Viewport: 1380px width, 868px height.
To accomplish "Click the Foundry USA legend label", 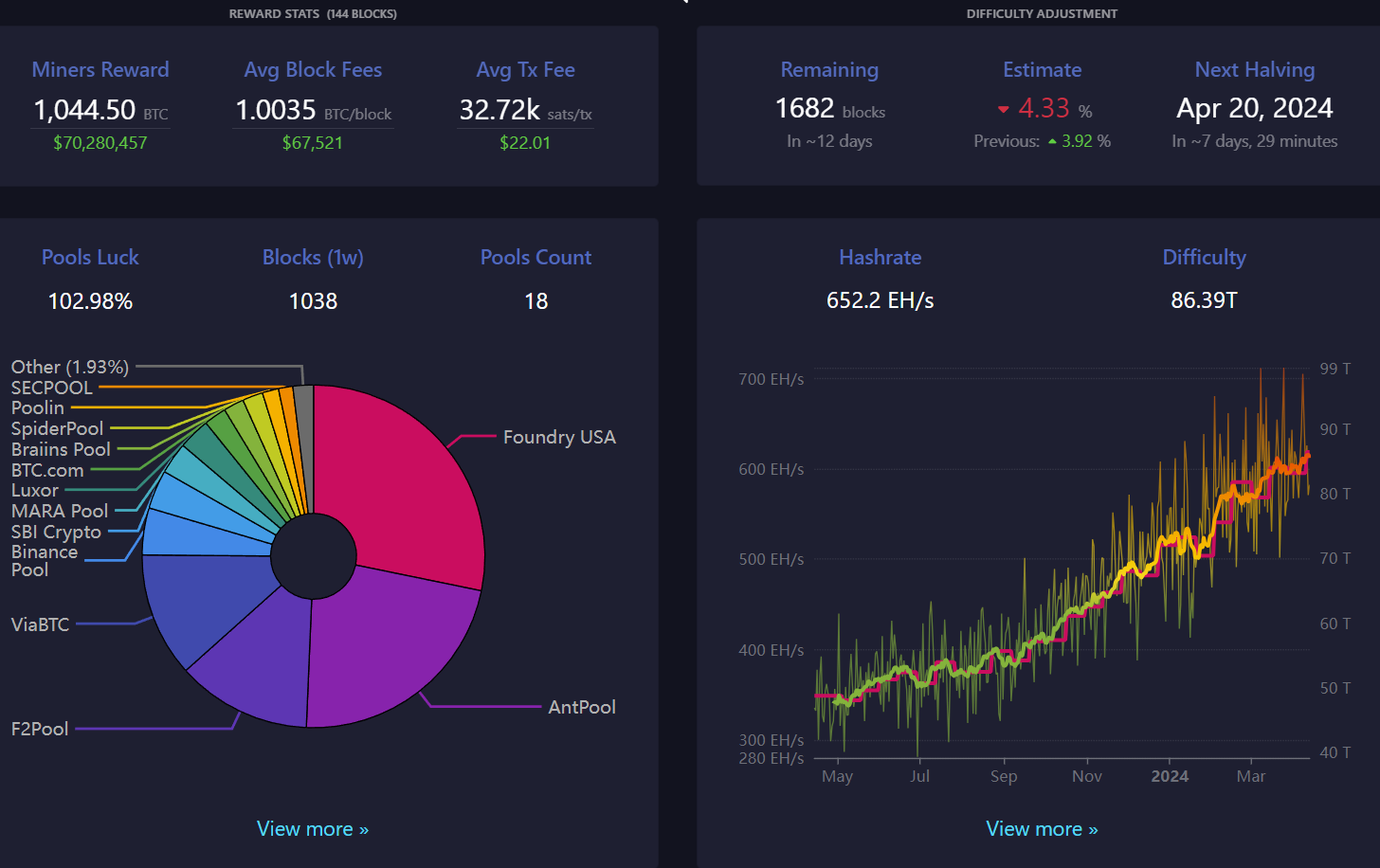I will 559,437.
